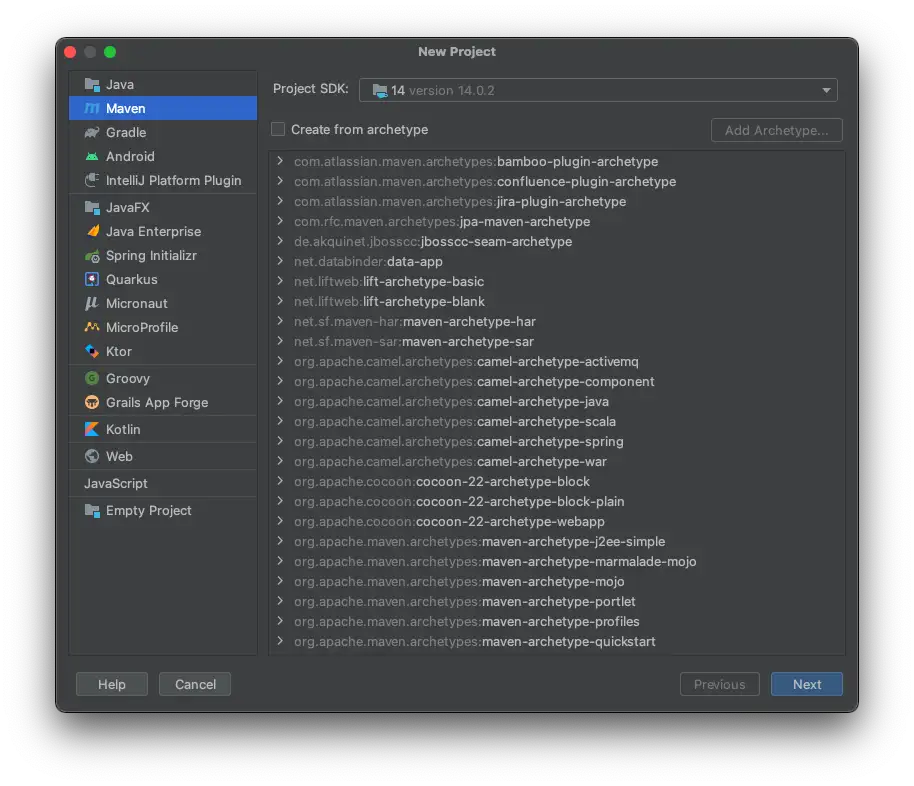The image size is (914, 786).
Task: Pick Java Enterprise project type
Action: pyautogui.click(x=163, y=231)
